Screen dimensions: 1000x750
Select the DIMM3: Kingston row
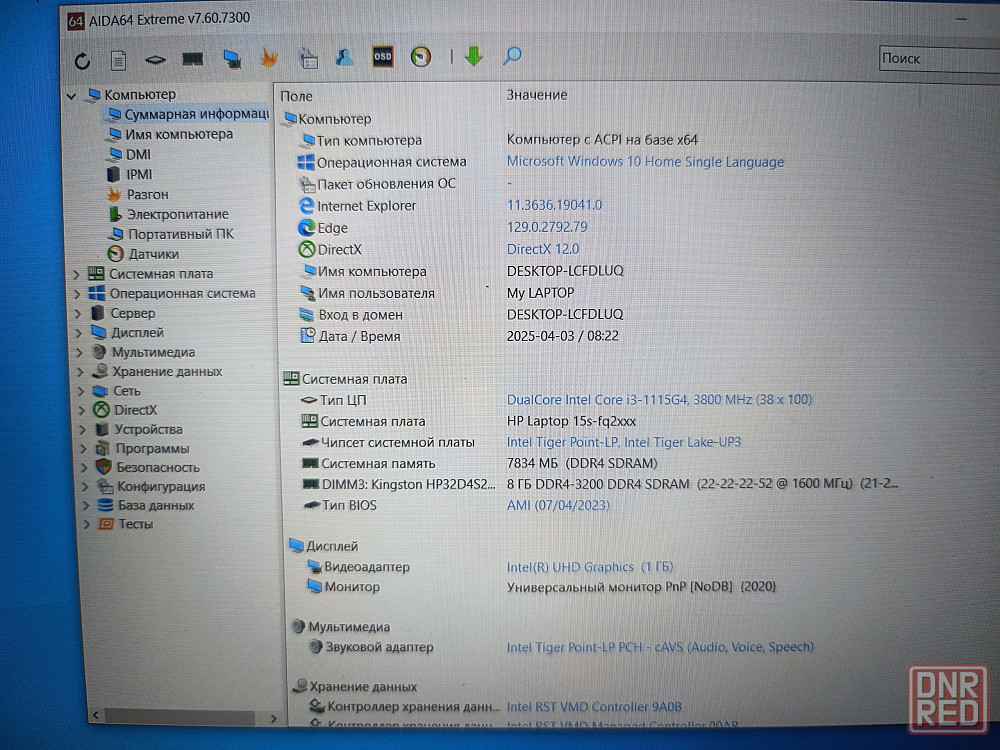coord(599,485)
